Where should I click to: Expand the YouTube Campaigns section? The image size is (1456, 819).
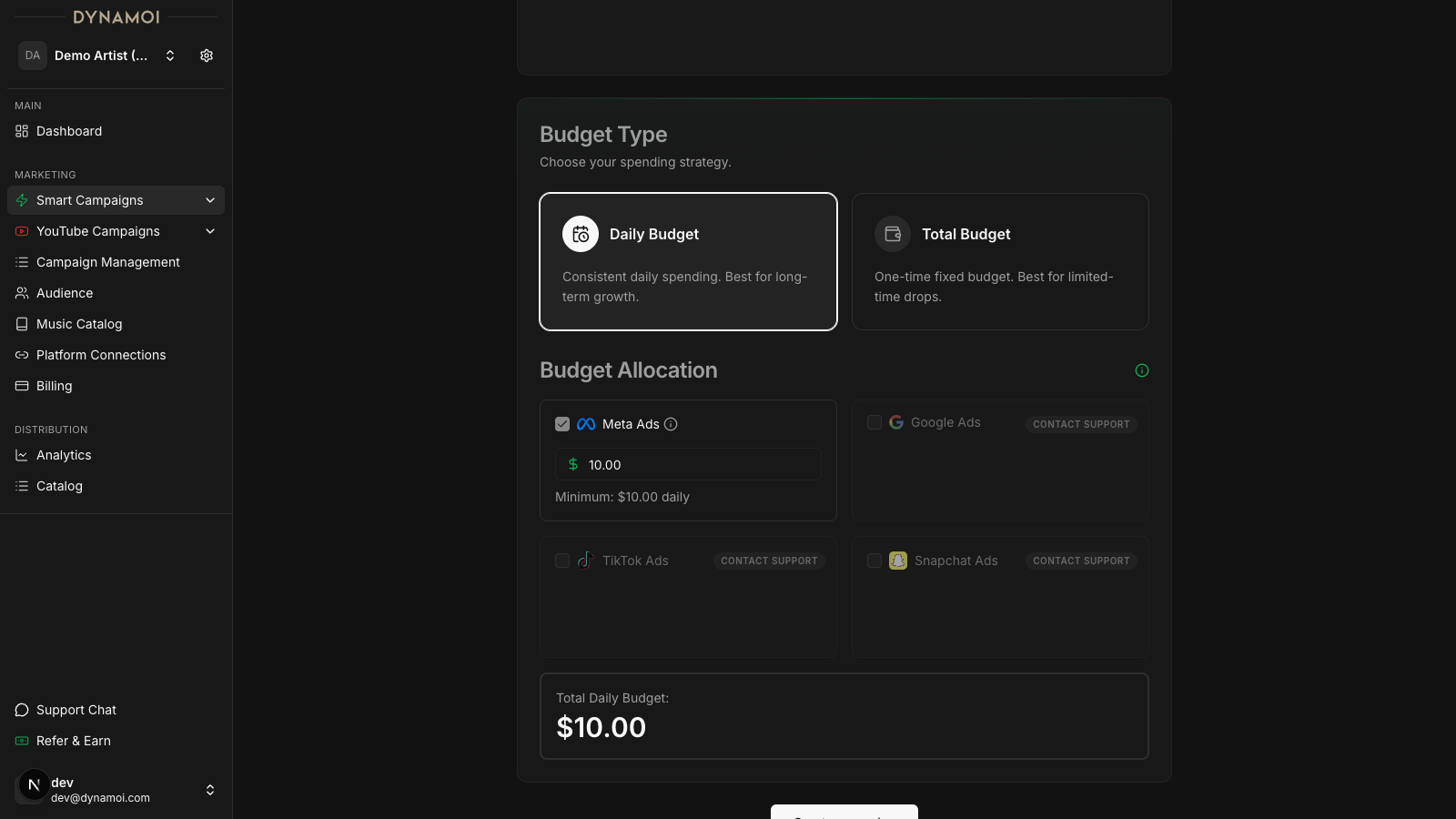point(209,231)
